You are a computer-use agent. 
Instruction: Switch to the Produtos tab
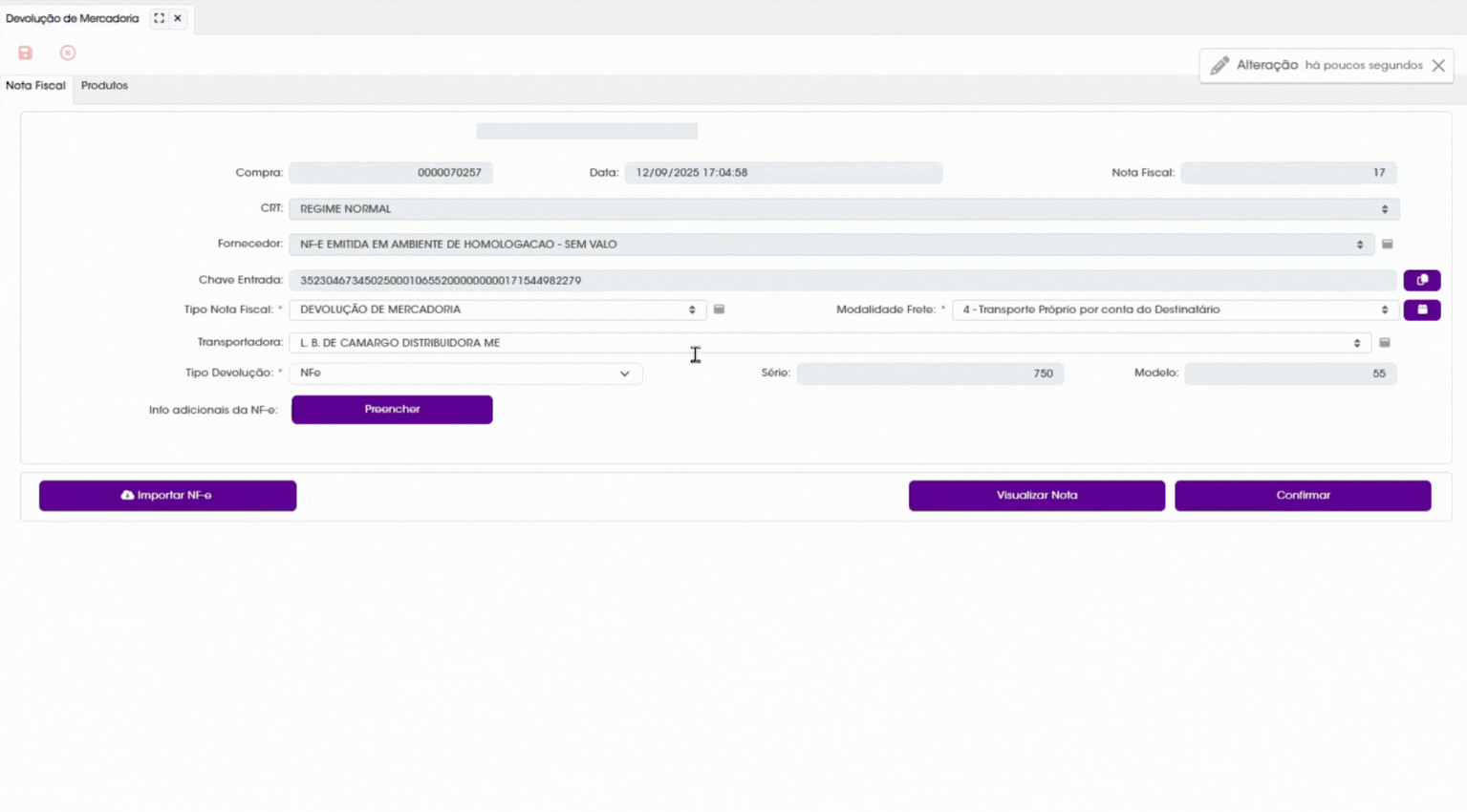point(104,86)
